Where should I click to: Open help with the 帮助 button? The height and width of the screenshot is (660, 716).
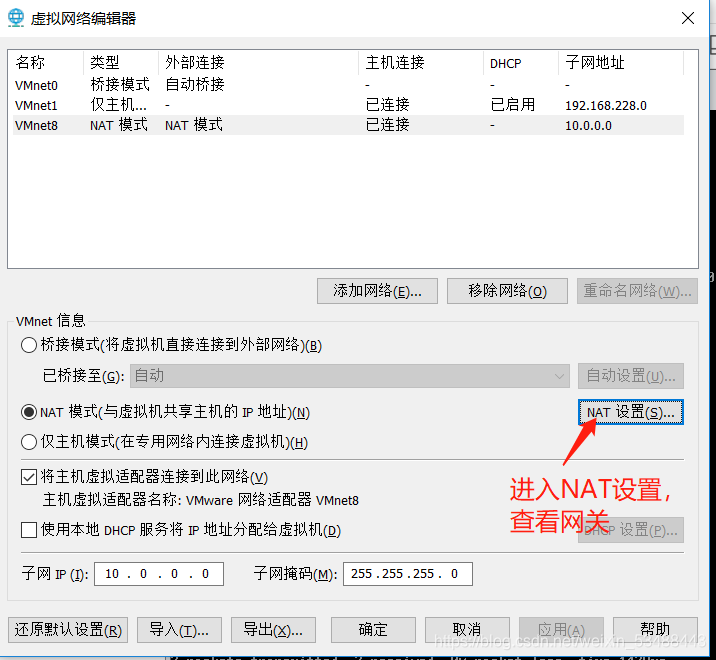(655, 630)
